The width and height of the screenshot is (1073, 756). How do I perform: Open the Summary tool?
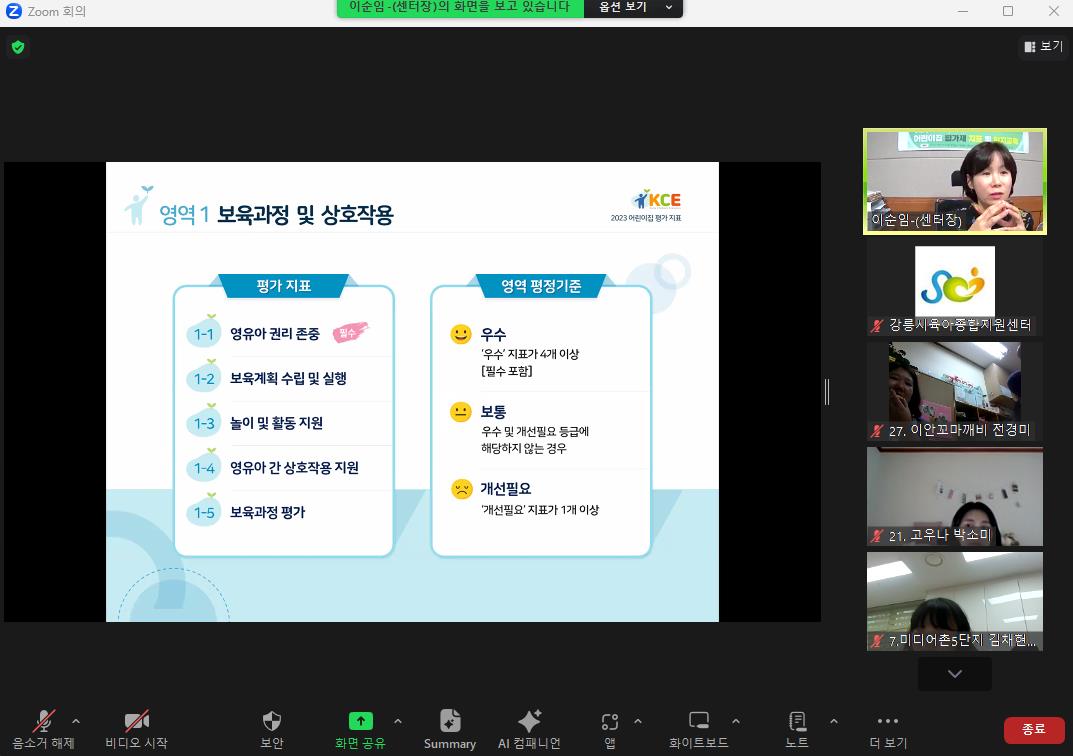pos(450,721)
